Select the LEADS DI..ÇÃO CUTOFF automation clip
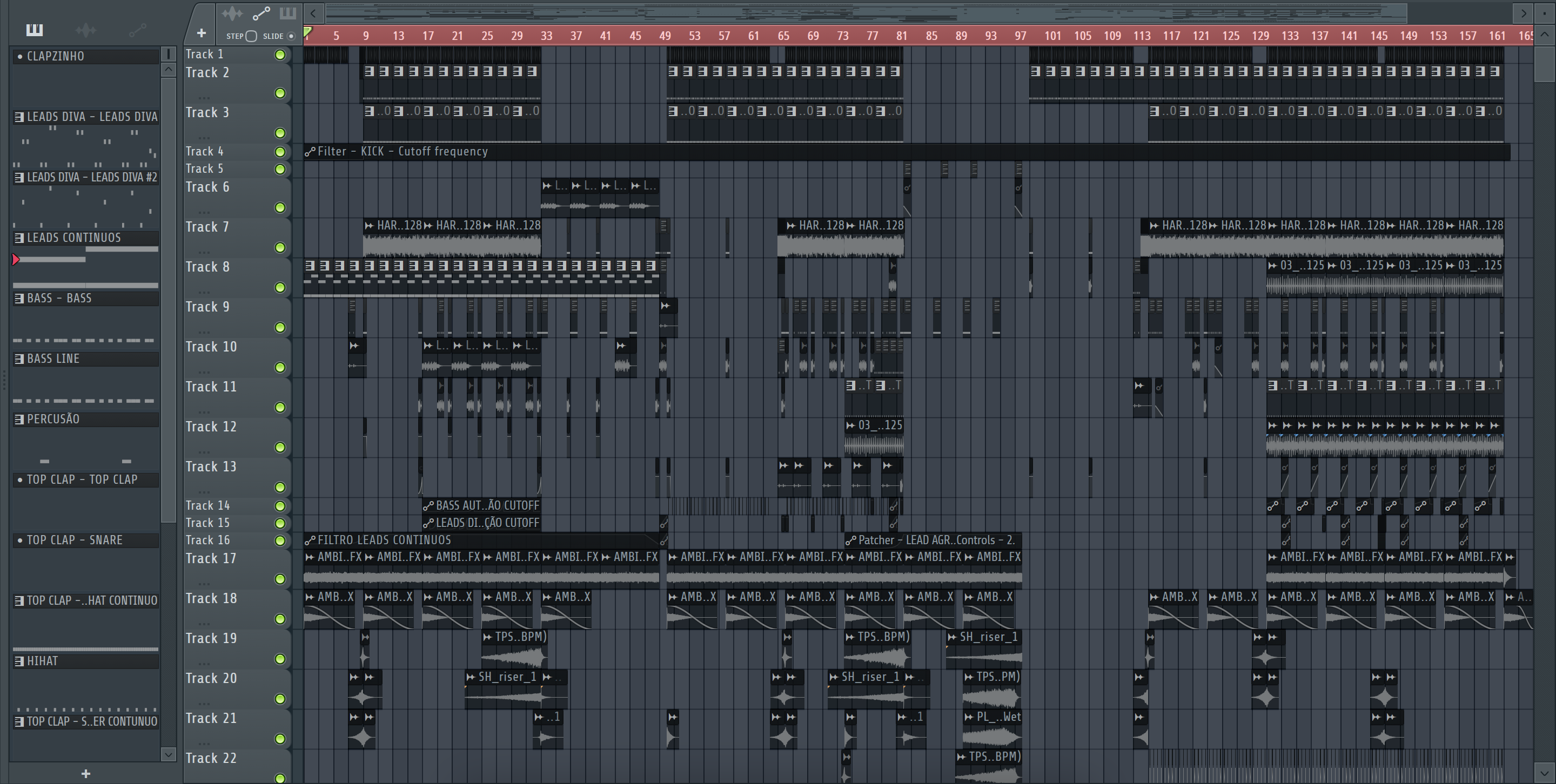The image size is (1556, 784). [481, 523]
